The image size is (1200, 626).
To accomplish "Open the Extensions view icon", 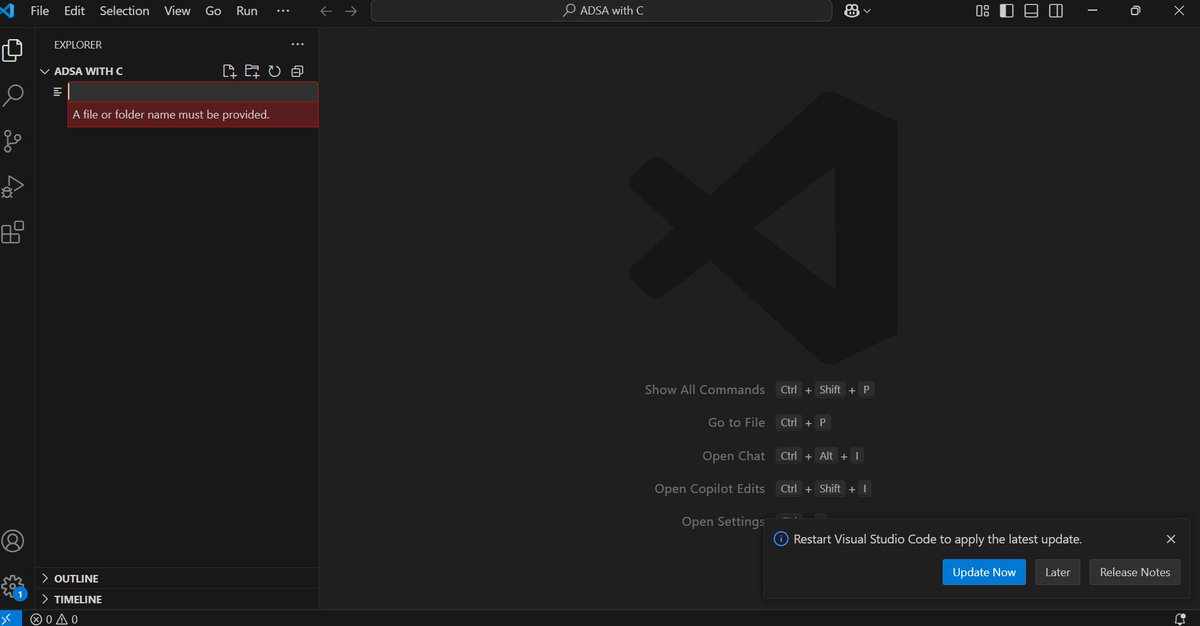I will point(13,233).
